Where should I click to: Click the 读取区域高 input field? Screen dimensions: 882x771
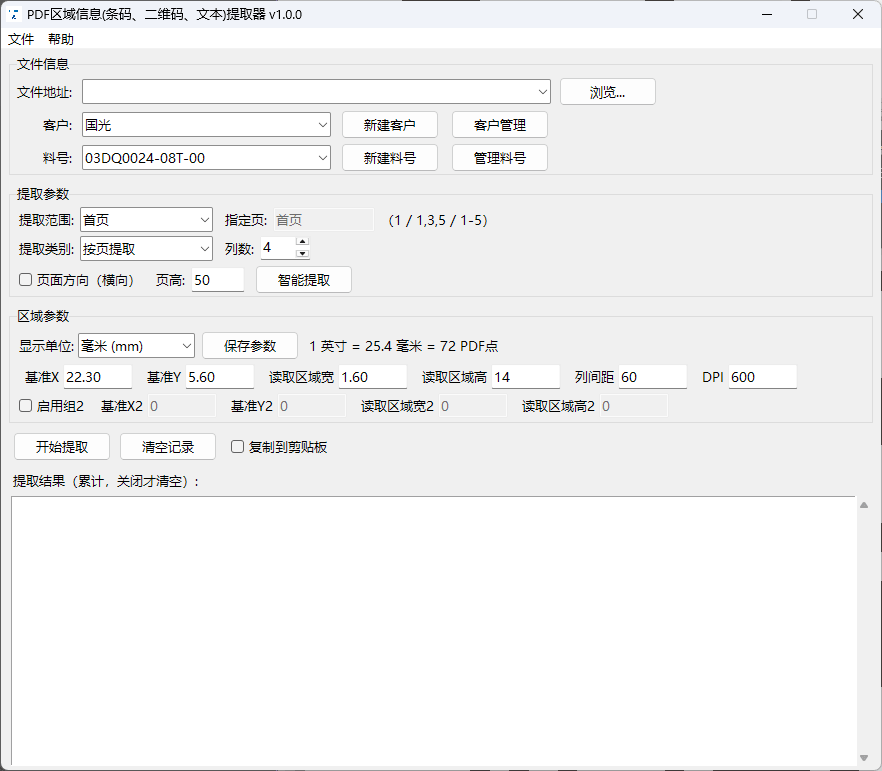[526, 377]
